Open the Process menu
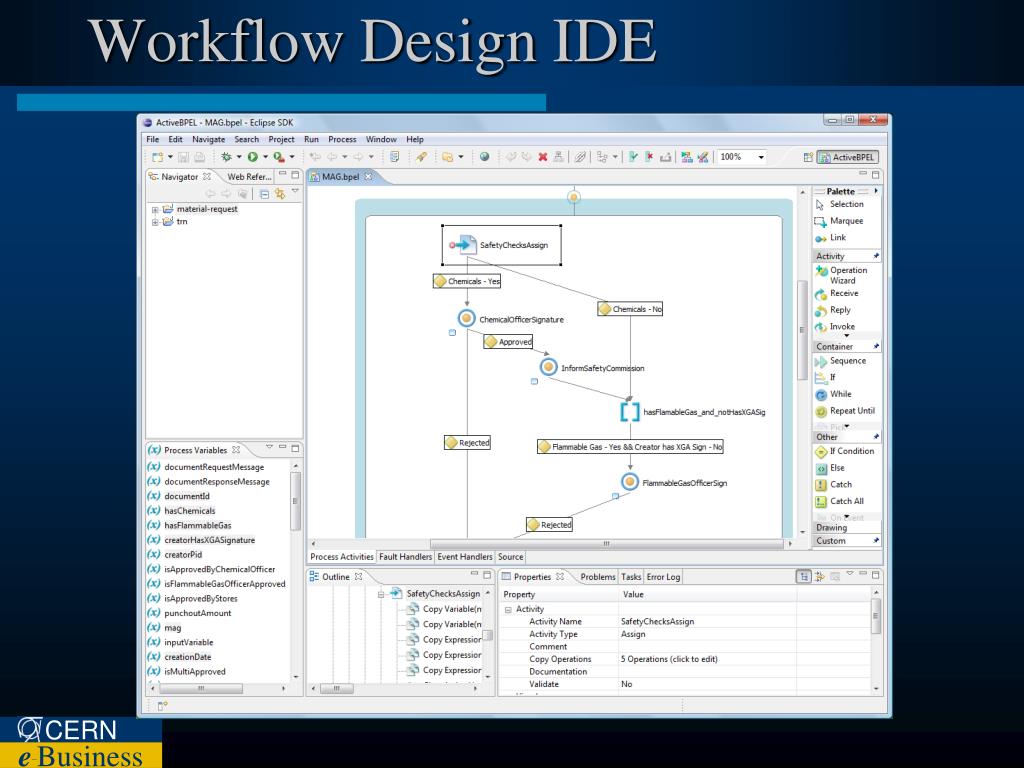 tap(342, 139)
